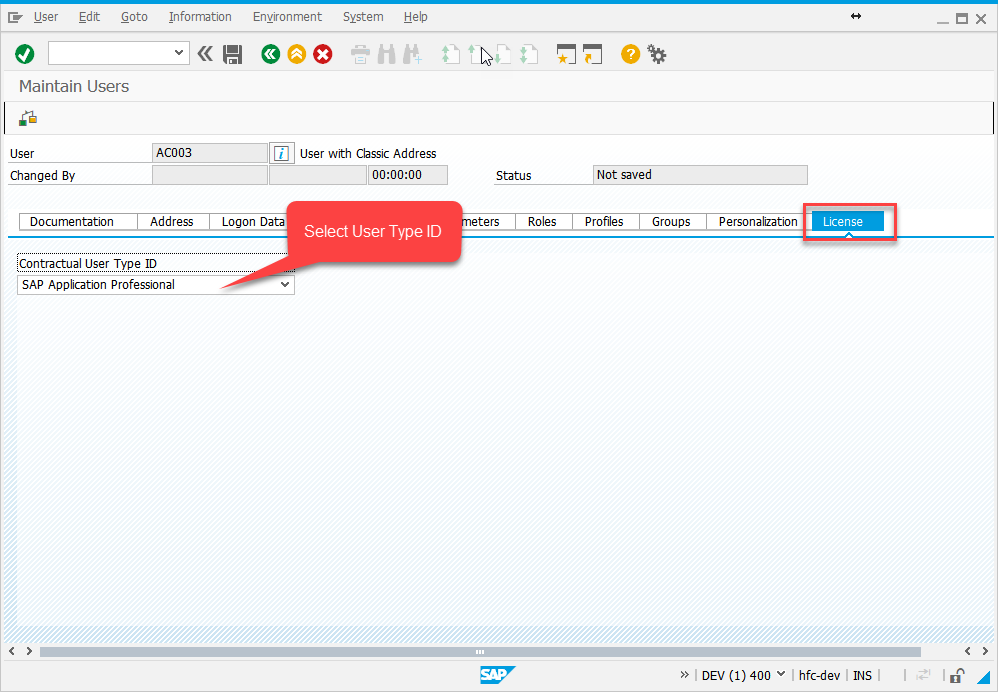This screenshot has height=692, width=998.
Task: Switch to the Address tab
Action: click(x=172, y=222)
